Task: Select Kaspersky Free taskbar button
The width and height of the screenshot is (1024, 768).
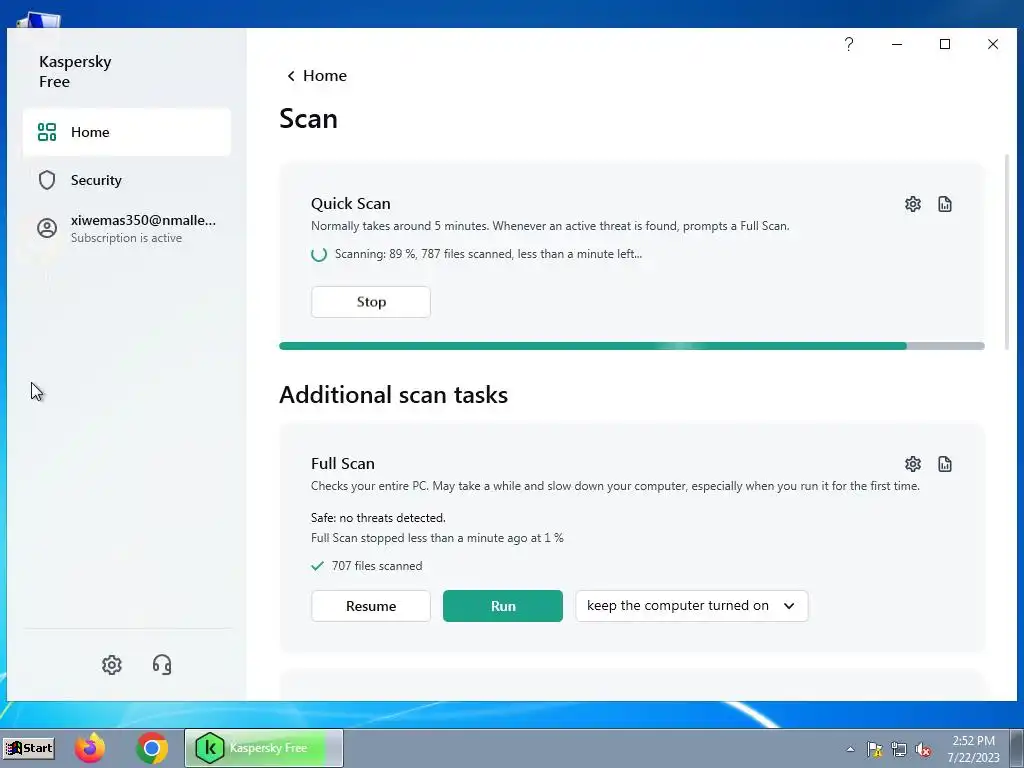Action: point(264,748)
